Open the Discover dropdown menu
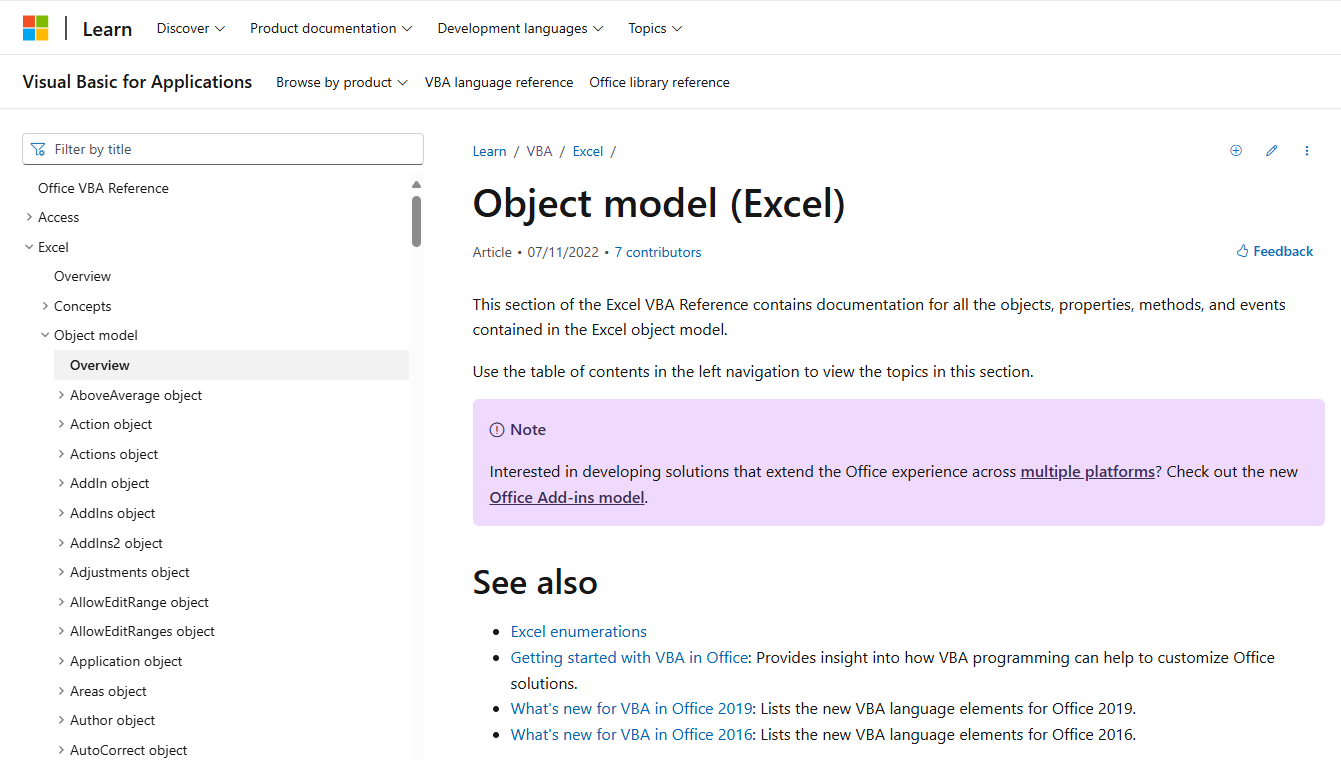The height and width of the screenshot is (760, 1341). (x=191, y=28)
